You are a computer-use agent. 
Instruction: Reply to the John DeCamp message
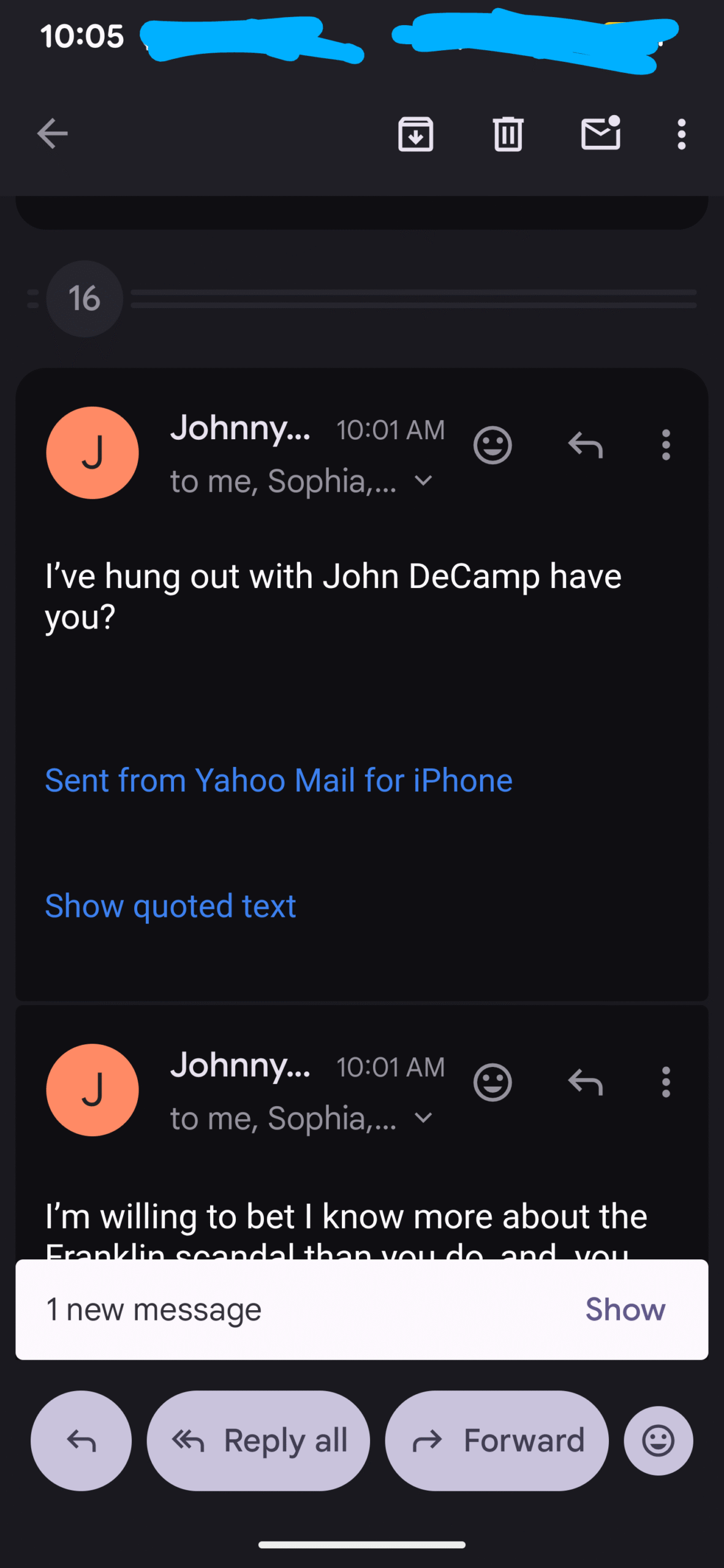pos(586,445)
